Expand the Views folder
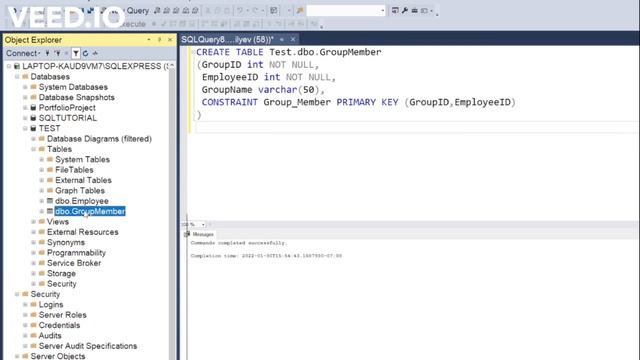The image size is (640, 360). pyautogui.click(x=33, y=222)
